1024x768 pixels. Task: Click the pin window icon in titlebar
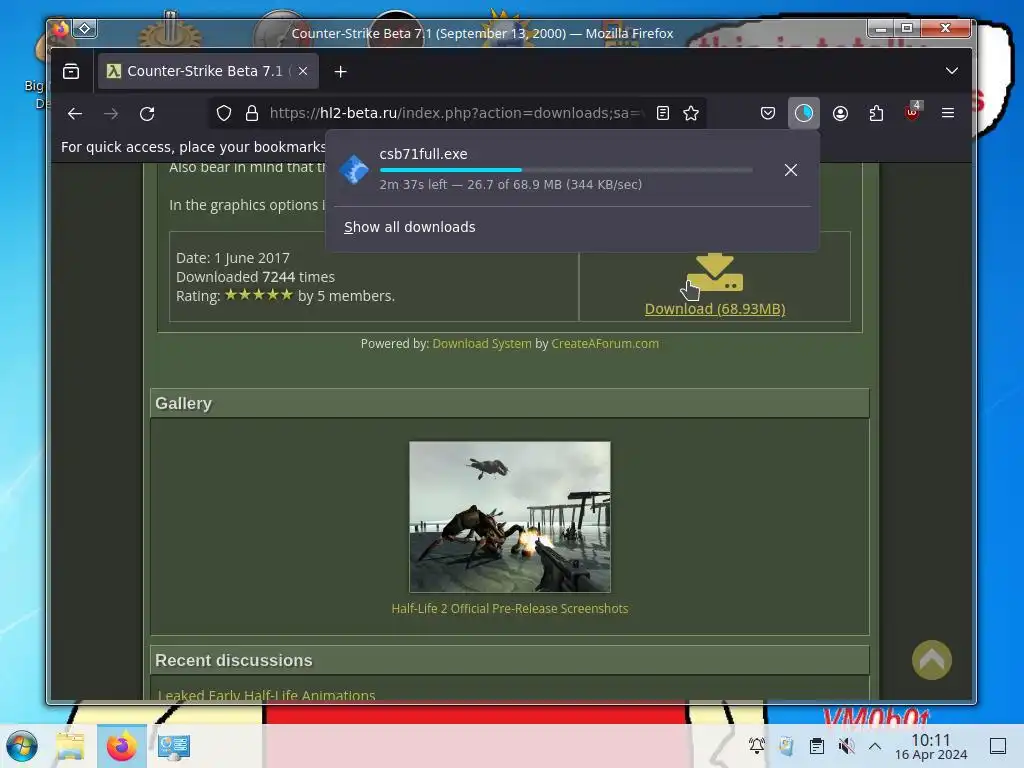click(85, 29)
